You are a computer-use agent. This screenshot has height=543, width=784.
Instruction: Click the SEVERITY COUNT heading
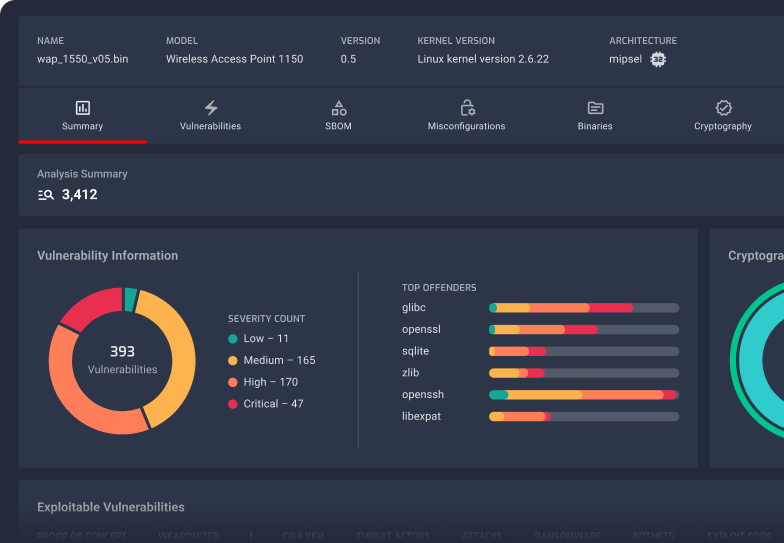pos(266,318)
